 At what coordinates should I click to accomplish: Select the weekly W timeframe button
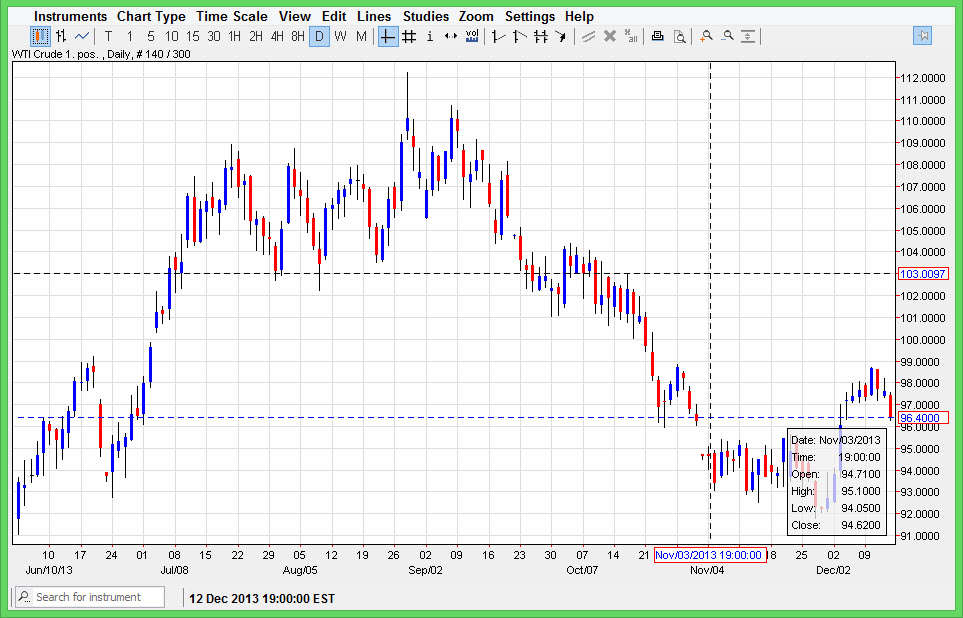(340, 37)
